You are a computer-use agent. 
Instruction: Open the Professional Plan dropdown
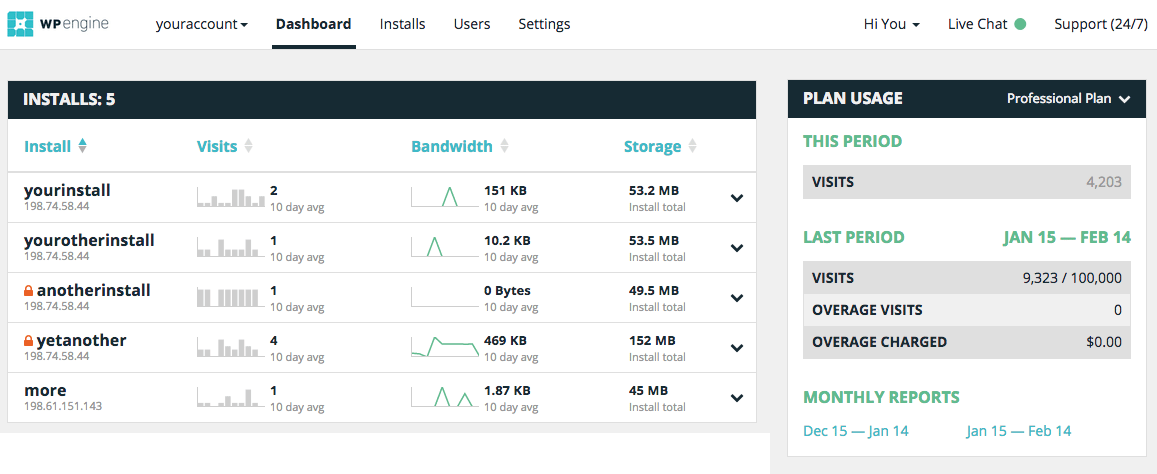point(1068,99)
